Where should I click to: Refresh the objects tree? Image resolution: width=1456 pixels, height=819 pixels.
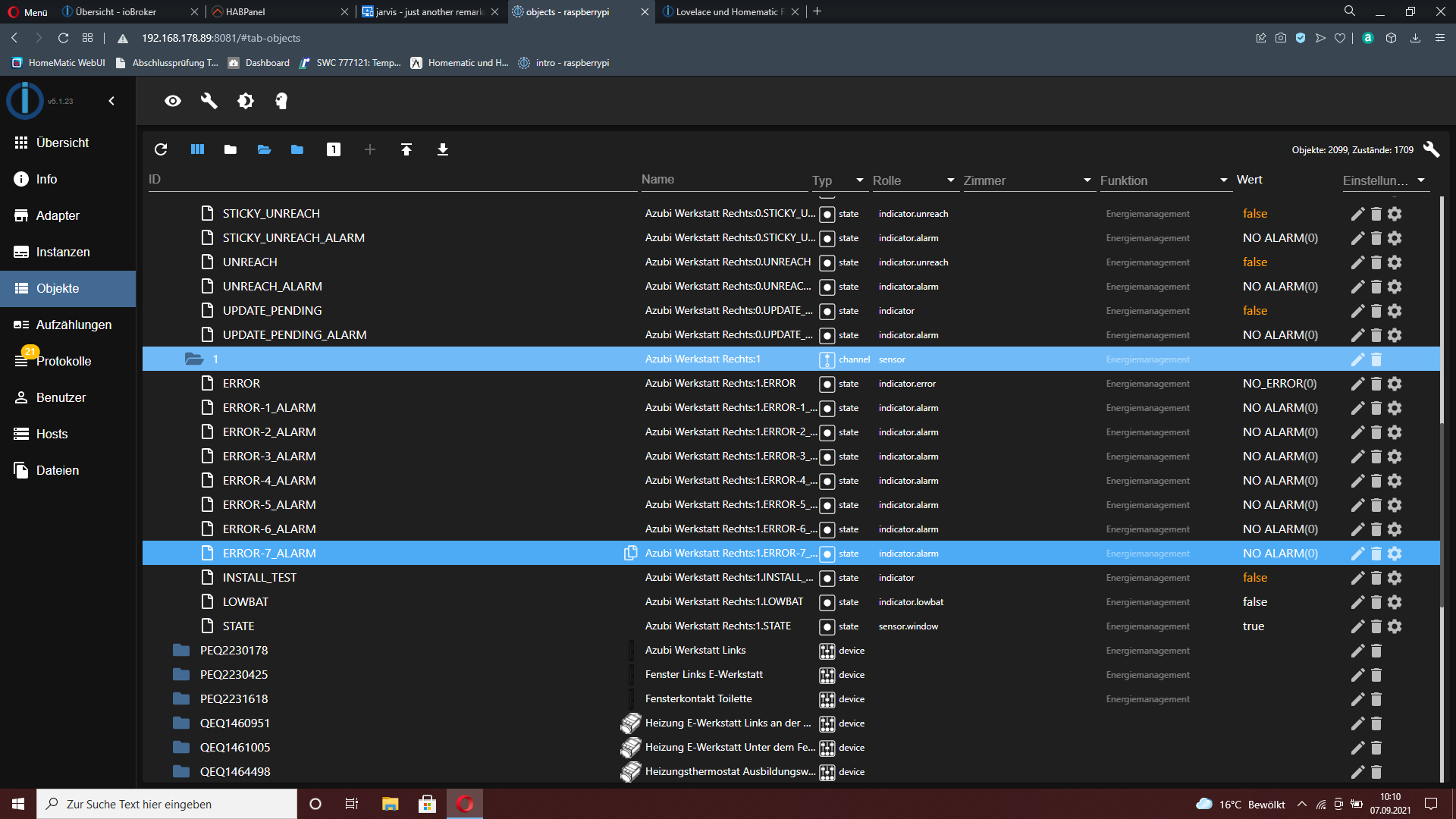pyautogui.click(x=161, y=149)
